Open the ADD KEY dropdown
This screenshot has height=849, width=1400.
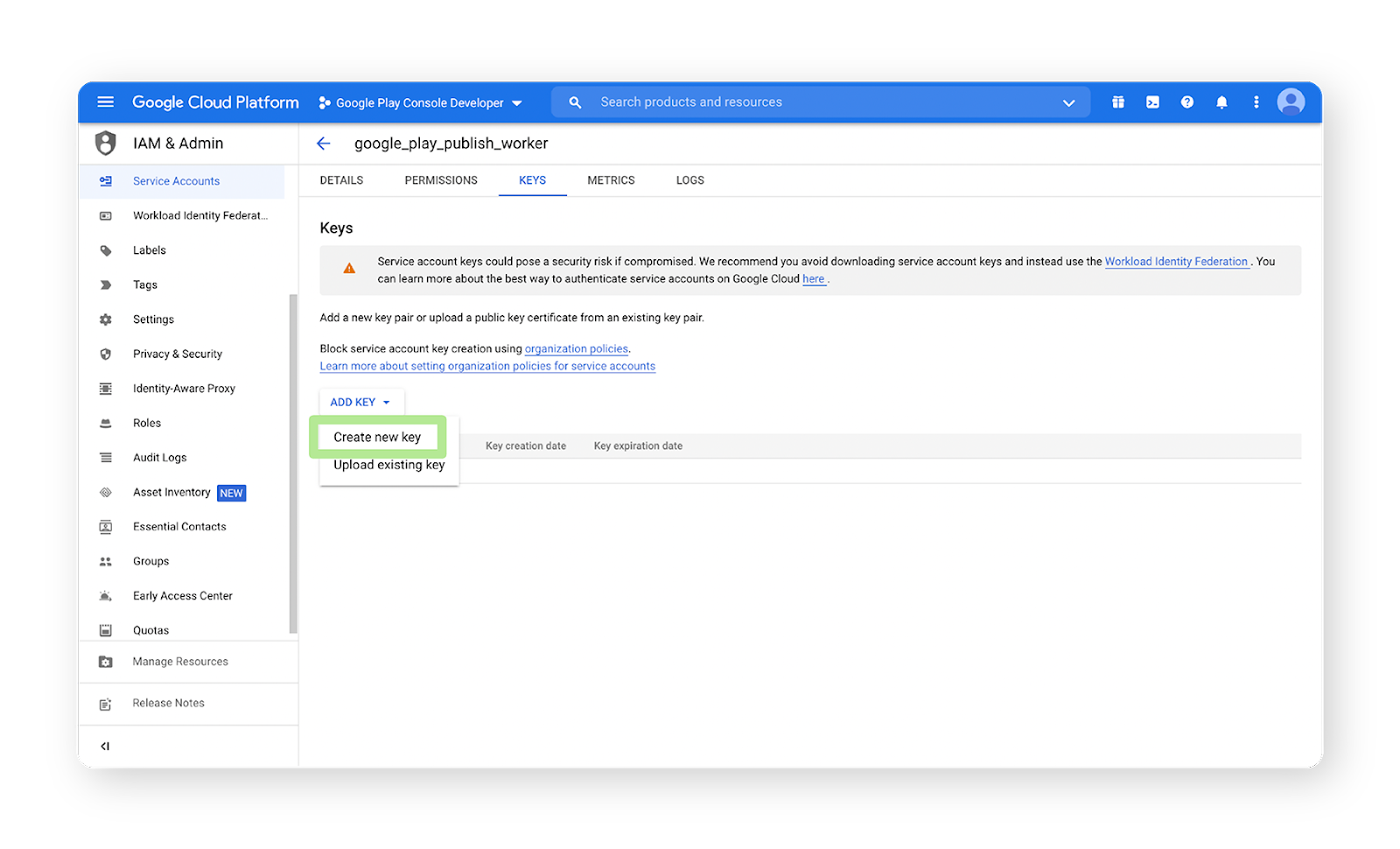360,402
